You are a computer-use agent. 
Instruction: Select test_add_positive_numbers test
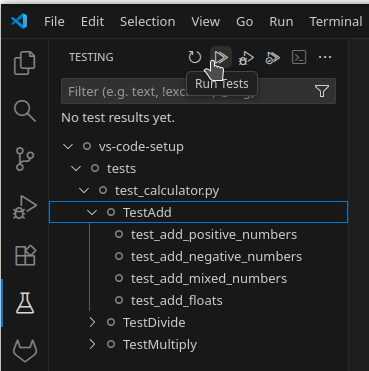click(214, 235)
